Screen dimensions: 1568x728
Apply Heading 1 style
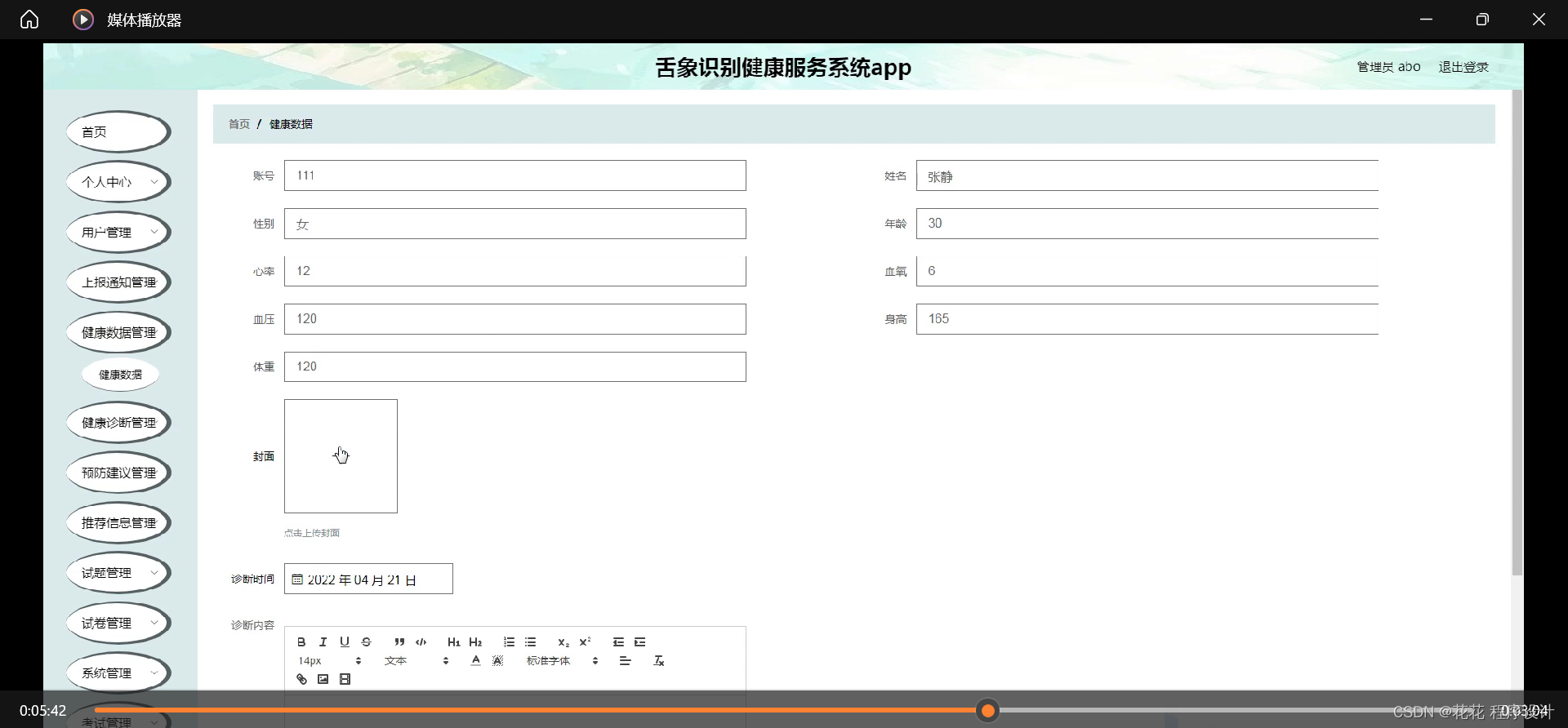(x=454, y=642)
